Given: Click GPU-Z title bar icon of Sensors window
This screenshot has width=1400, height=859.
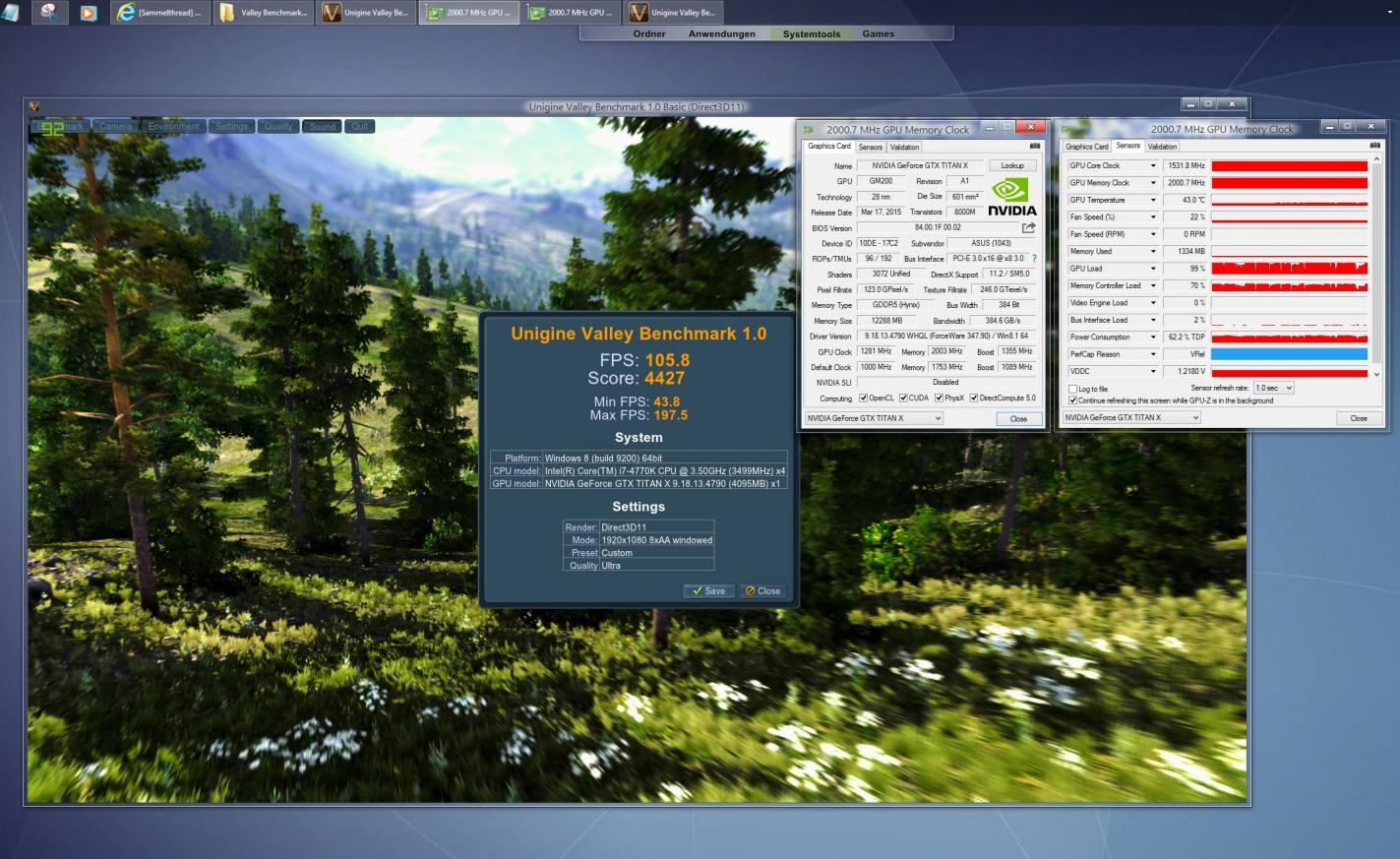Looking at the screenshot, I should pos(1066,130).
